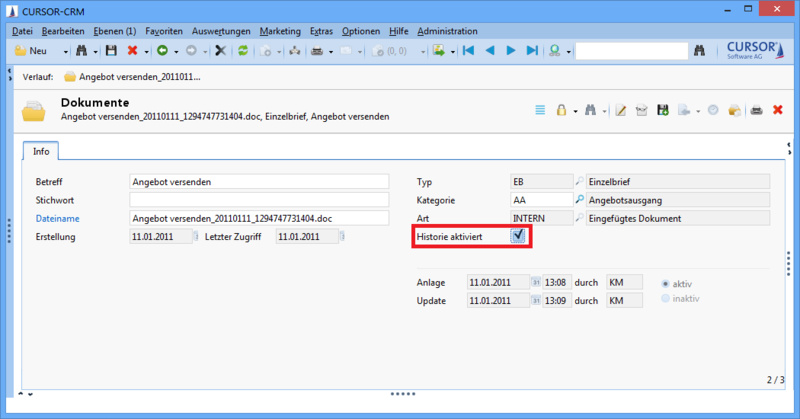Uncheck the Historie aktiviert checkbox
This screenshot has height=419, width=800.
(518, 236)
